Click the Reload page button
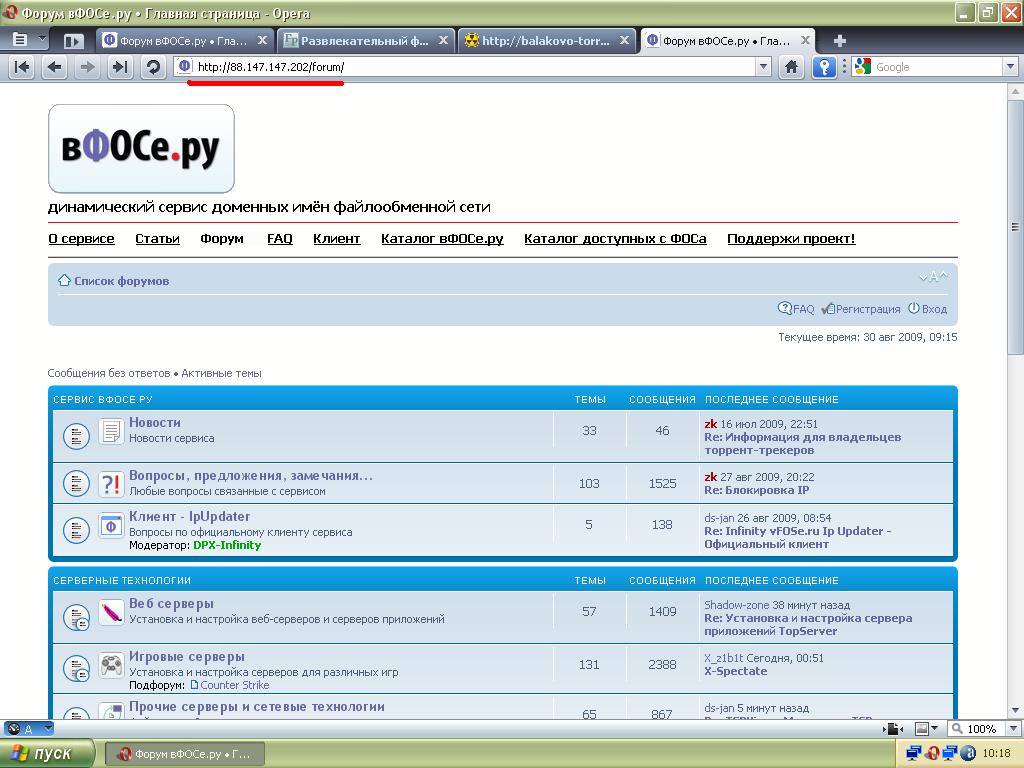The image size is (1024, 768). coord(153,67)
